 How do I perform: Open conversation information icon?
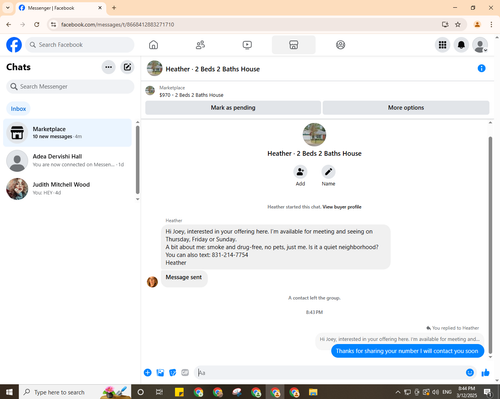481,68
